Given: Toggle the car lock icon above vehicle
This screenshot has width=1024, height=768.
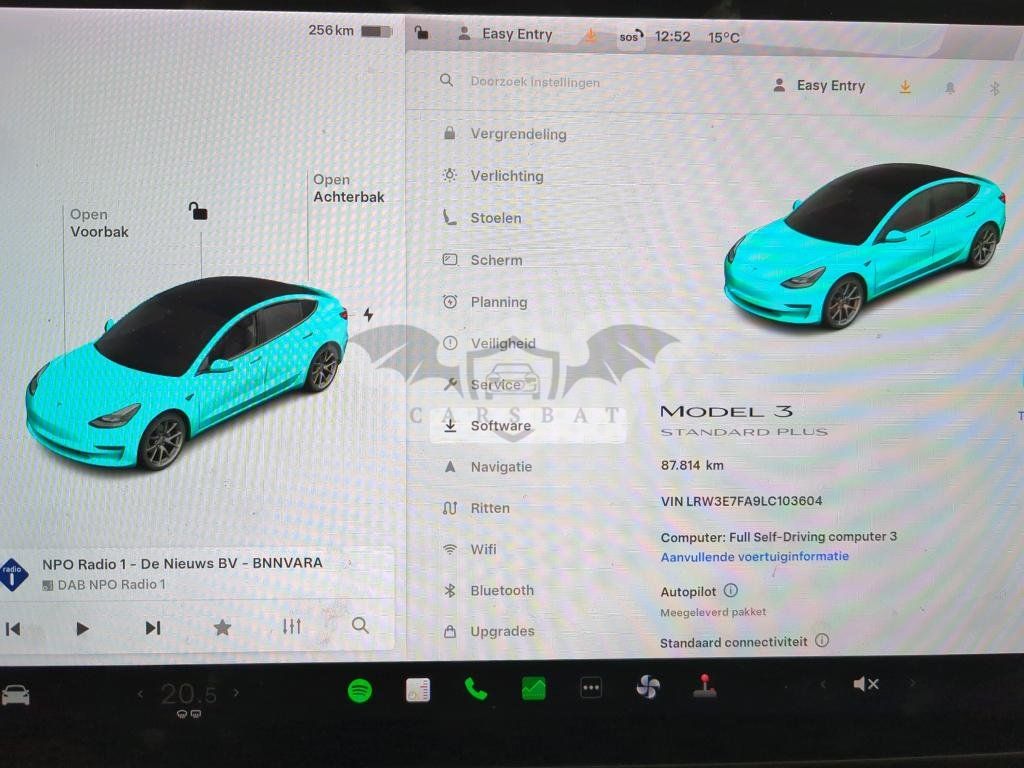Looking at the screenshot, I should 198,211.
